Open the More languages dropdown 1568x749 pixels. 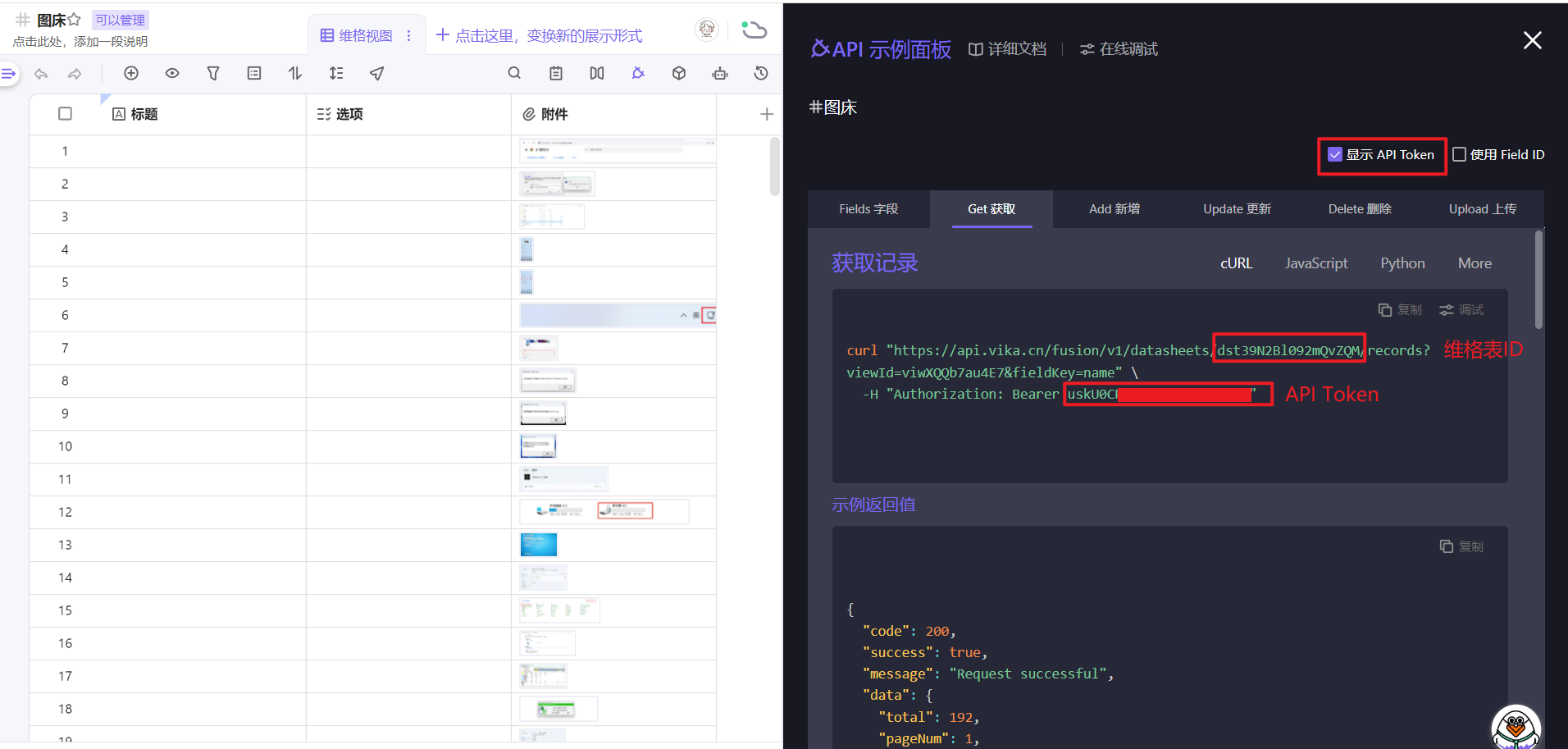click(x=1475, y=263)
